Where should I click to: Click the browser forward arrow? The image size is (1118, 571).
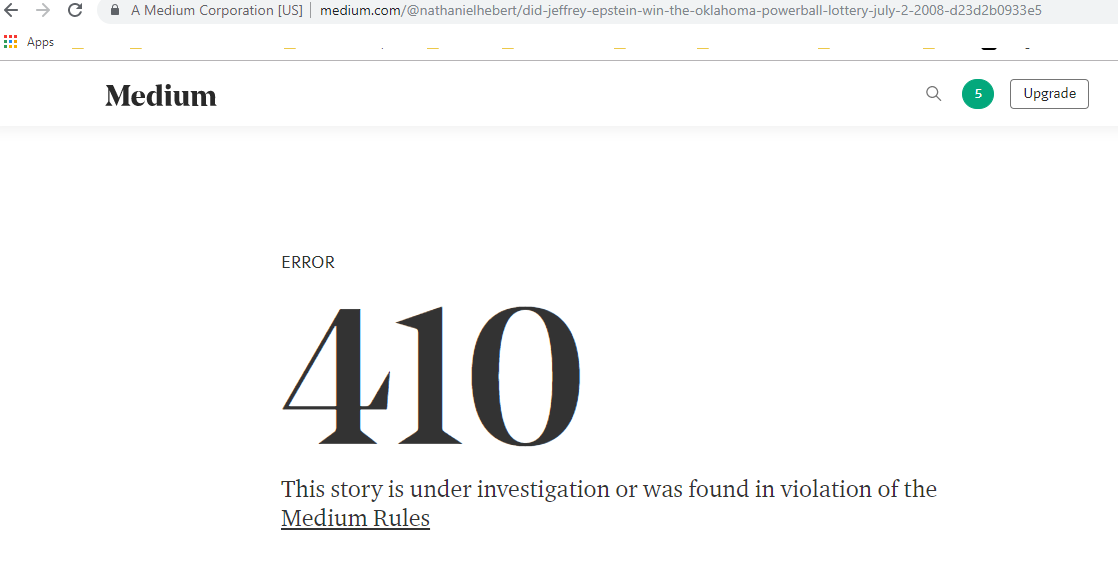pos(43,10)
